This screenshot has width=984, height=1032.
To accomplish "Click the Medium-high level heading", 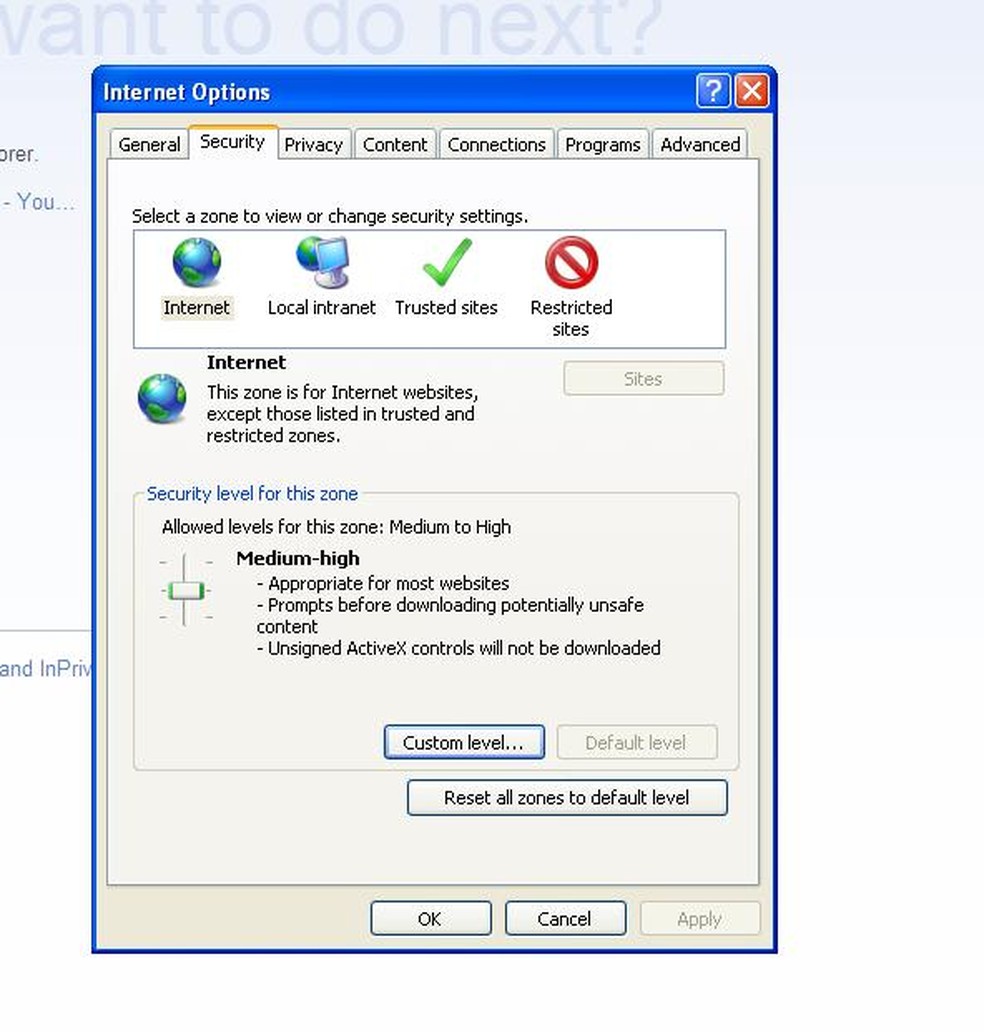I will coord(298,558).
